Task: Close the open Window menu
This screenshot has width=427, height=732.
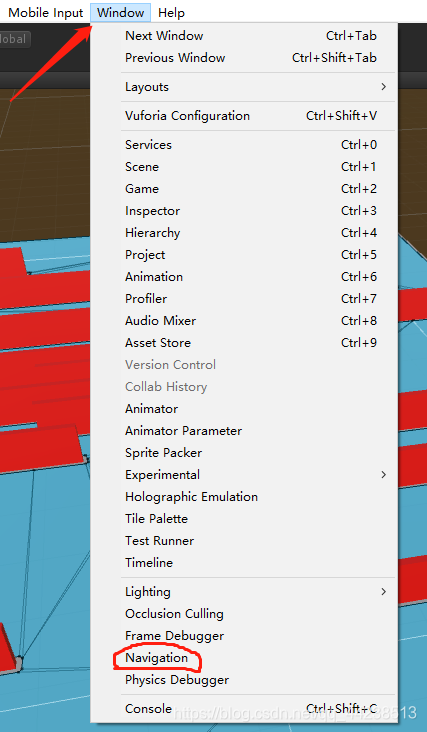Action: point(120,13)
